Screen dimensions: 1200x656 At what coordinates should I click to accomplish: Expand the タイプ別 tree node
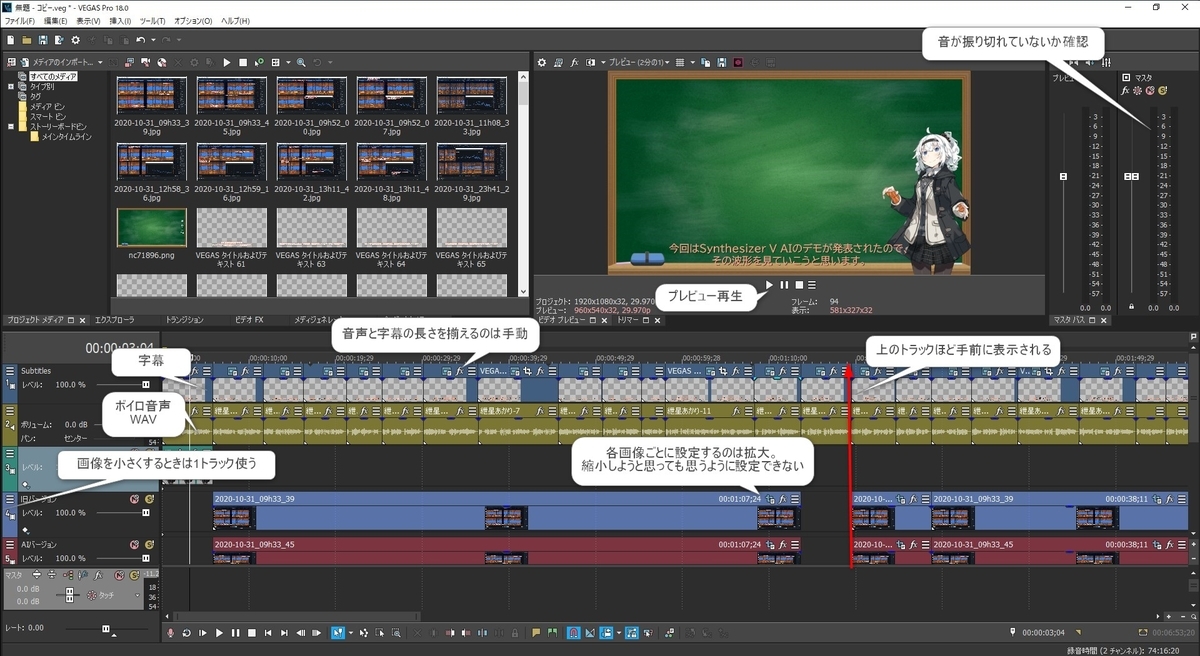pyautogui.click(x=12, y=86)
